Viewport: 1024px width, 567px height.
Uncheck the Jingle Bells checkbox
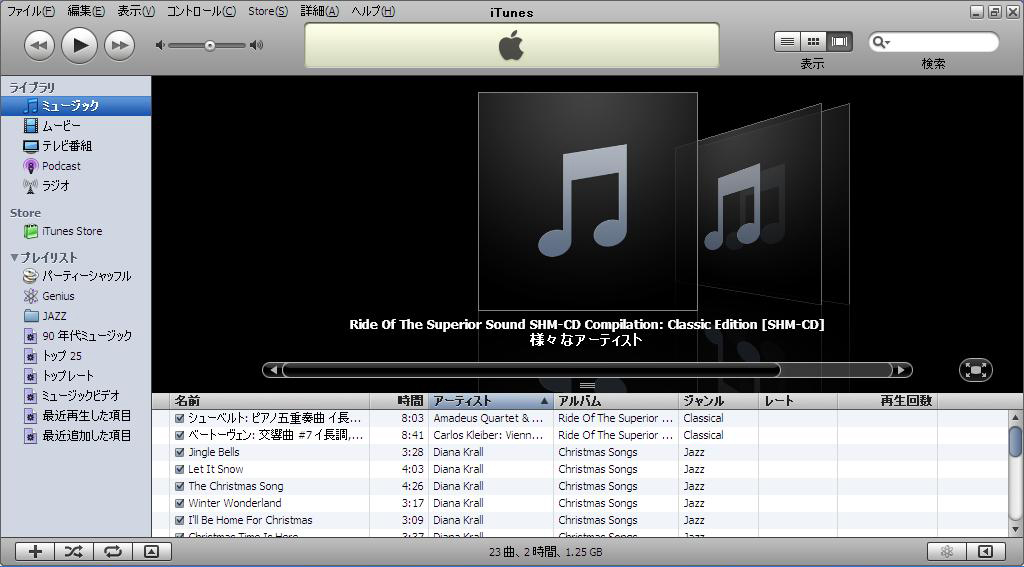pos(180,452)
